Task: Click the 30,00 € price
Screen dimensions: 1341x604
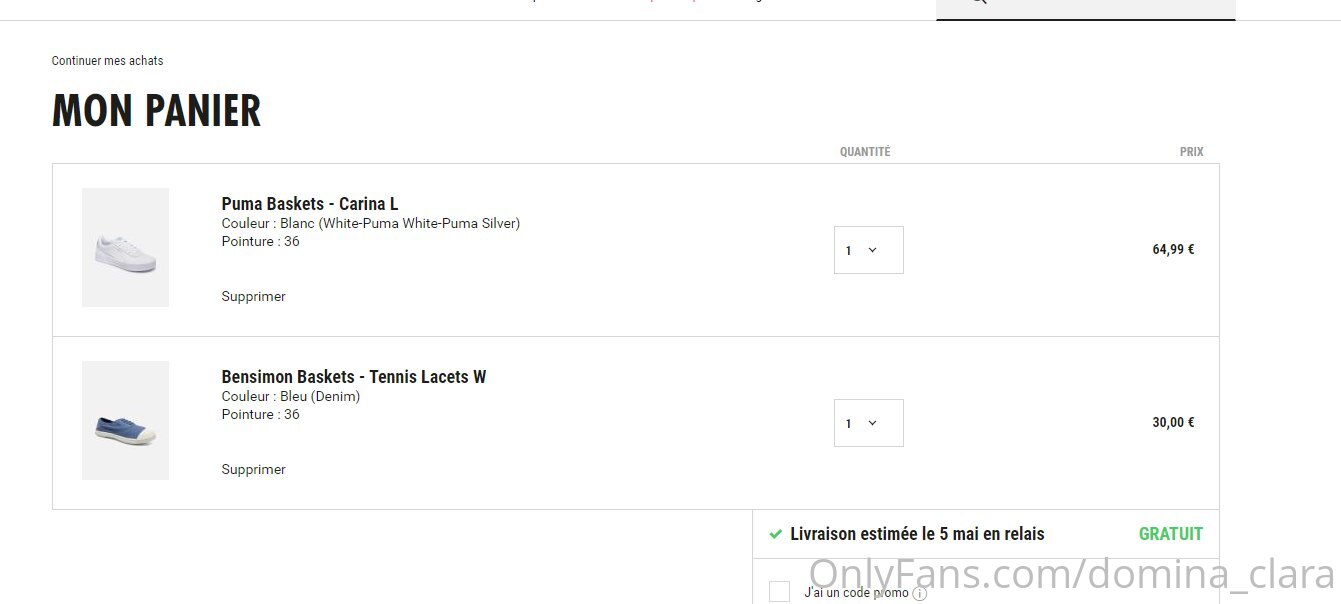Action: click(x=1174, y=423)
